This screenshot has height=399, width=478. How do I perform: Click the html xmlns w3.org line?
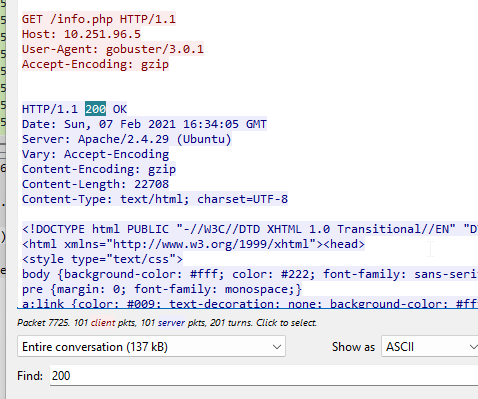point(193,244)
